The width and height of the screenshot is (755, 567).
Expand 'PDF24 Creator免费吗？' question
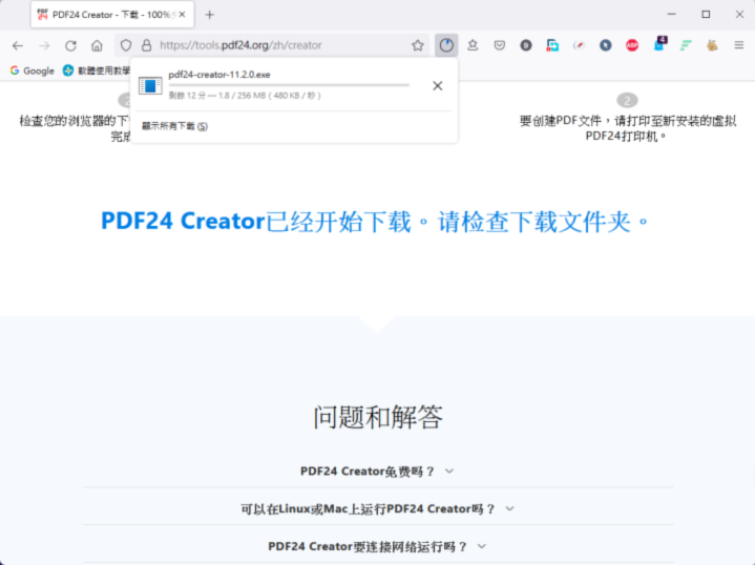377,471
